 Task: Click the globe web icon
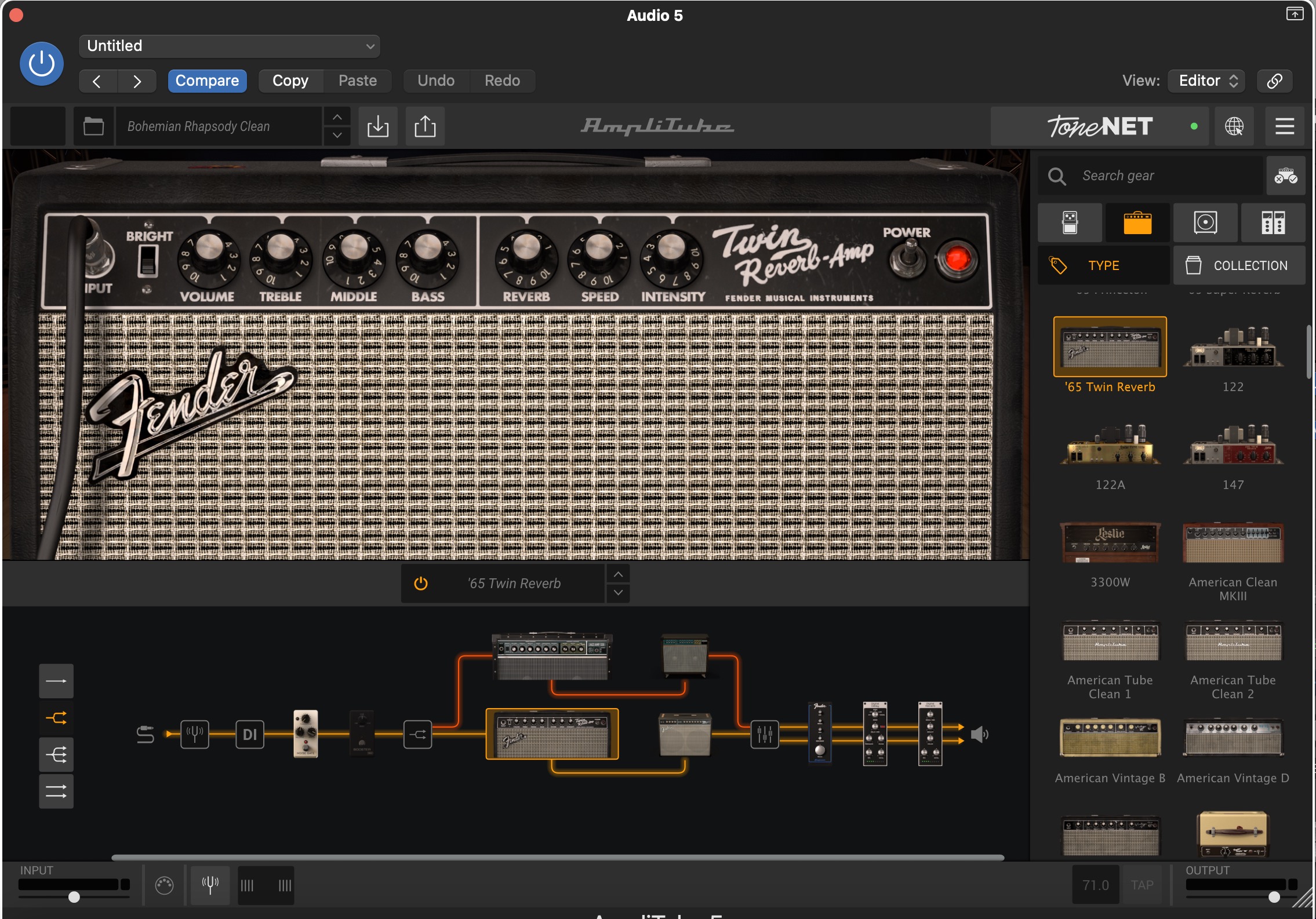(1234, 126)
